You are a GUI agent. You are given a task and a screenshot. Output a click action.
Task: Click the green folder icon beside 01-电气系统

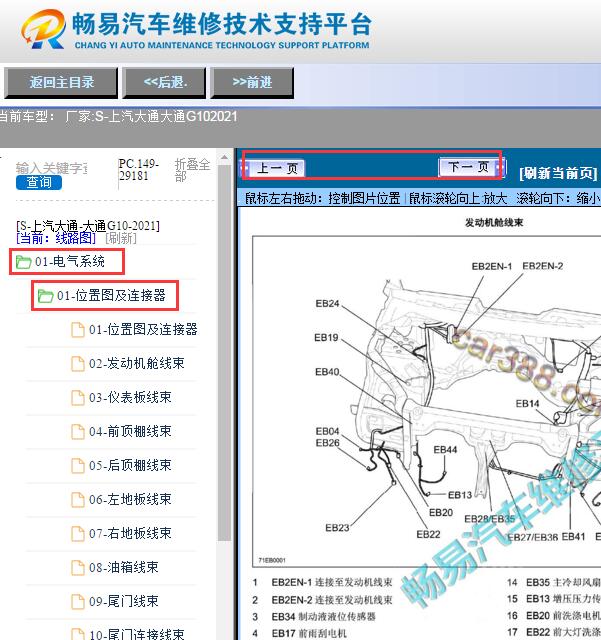pyautogui.click(x=23, y=262)
